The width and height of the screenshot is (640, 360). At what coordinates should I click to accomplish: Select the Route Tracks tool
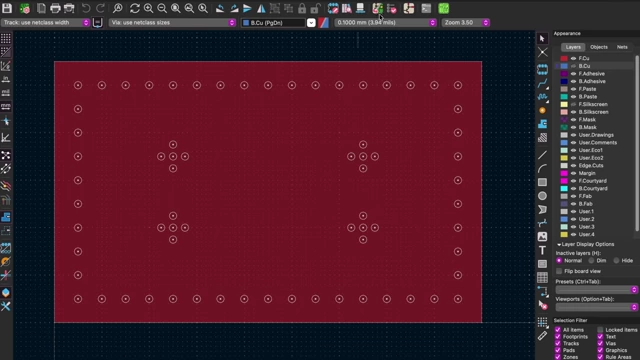(x=542, y=84)
